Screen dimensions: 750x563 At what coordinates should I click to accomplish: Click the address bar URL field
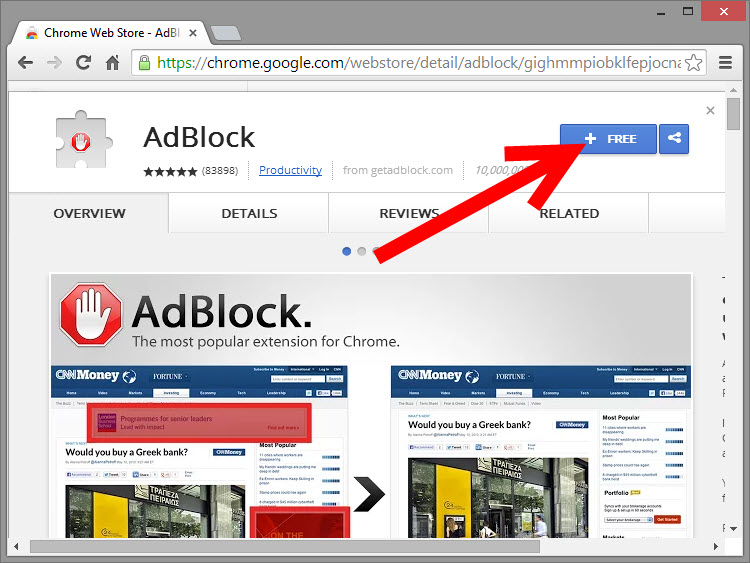[x=419, y=63]
